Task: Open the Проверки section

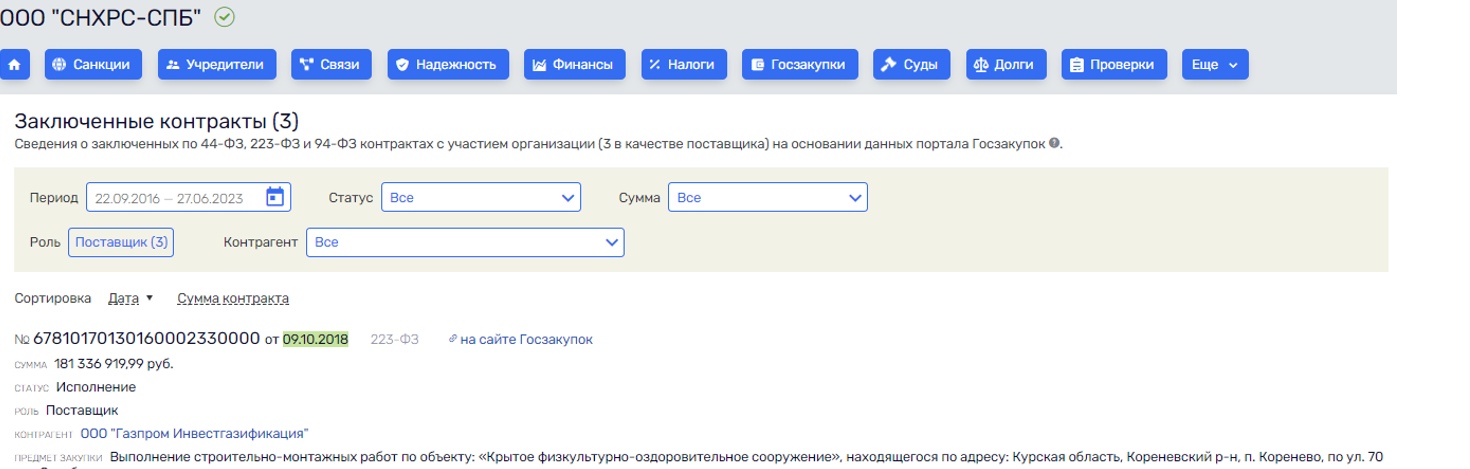Action: point(1113,64)
